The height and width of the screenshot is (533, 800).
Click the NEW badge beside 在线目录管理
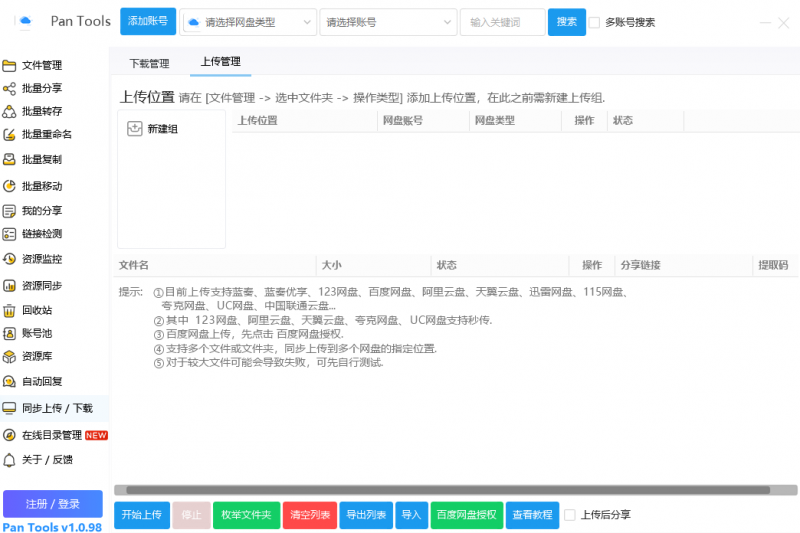[x=96, y=435]
